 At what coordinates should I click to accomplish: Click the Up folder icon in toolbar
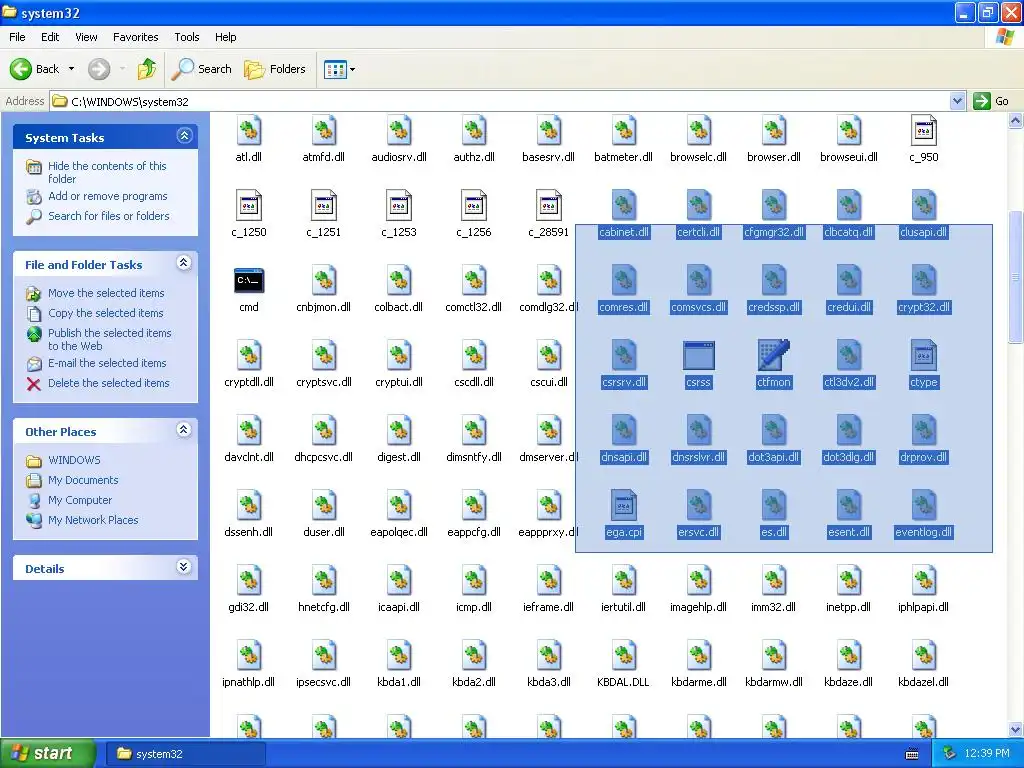147,69
